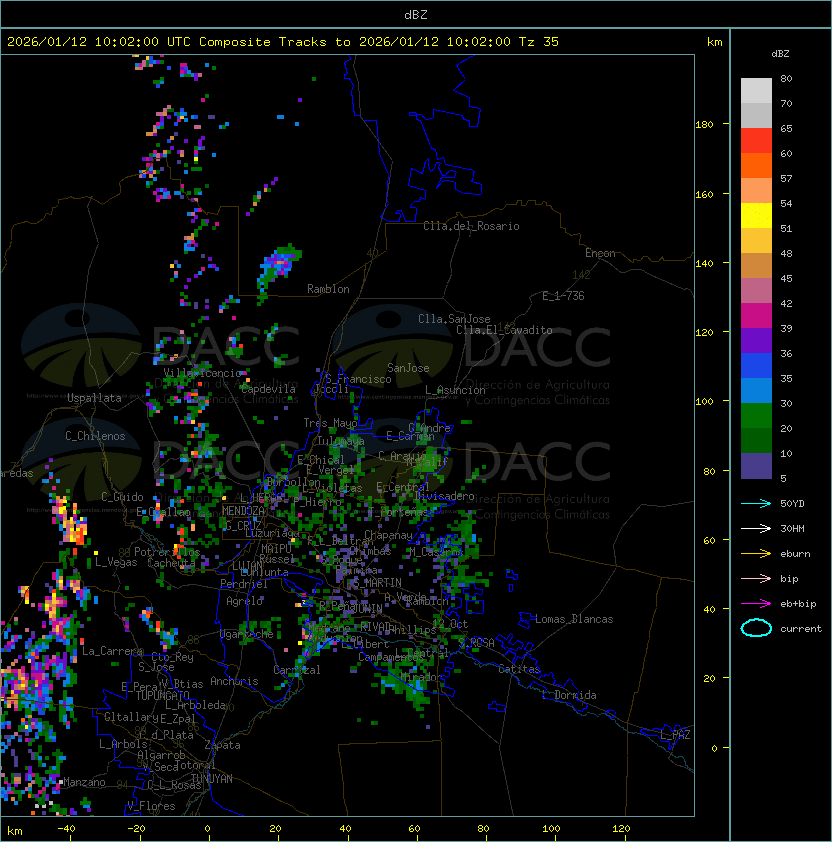The height and width of the screenshot is (842, 832).
Task: Click the 'TUPUNGATO' map label
Action: click(162, 695)
